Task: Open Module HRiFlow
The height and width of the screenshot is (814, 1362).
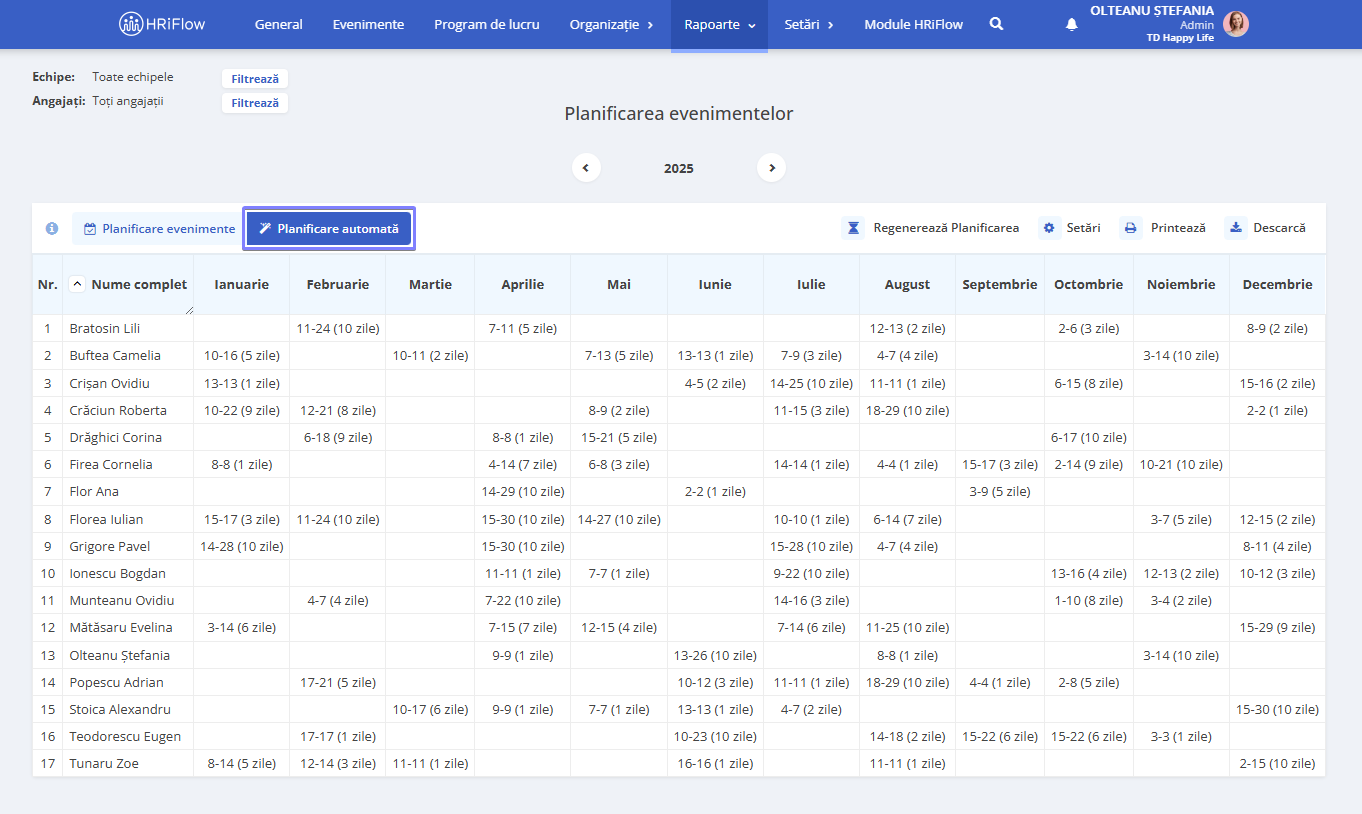Action: pos(914,25)
